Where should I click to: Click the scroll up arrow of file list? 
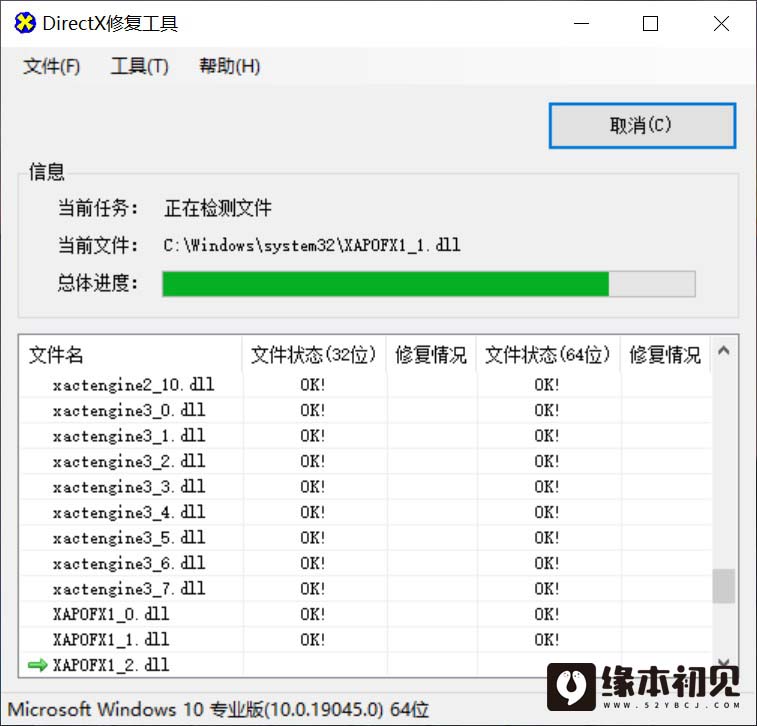(x=723, y=350)
